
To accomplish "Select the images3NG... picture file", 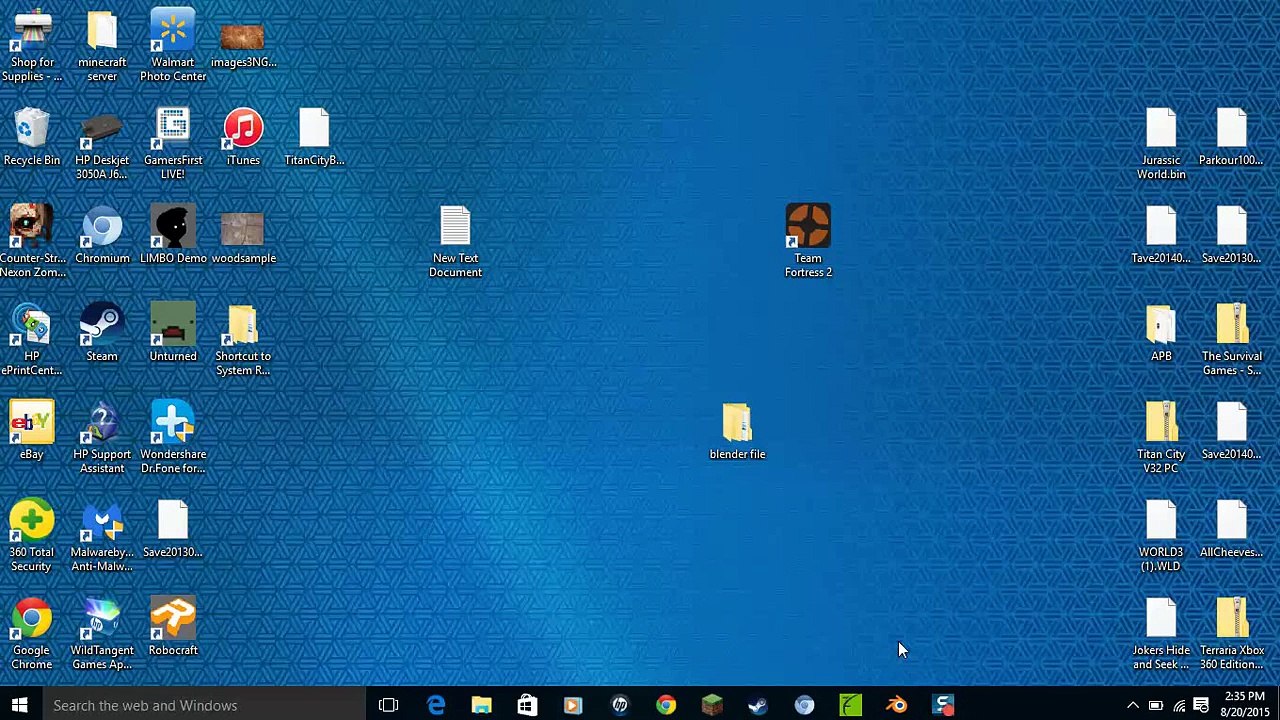I will [x=243, y=47].
